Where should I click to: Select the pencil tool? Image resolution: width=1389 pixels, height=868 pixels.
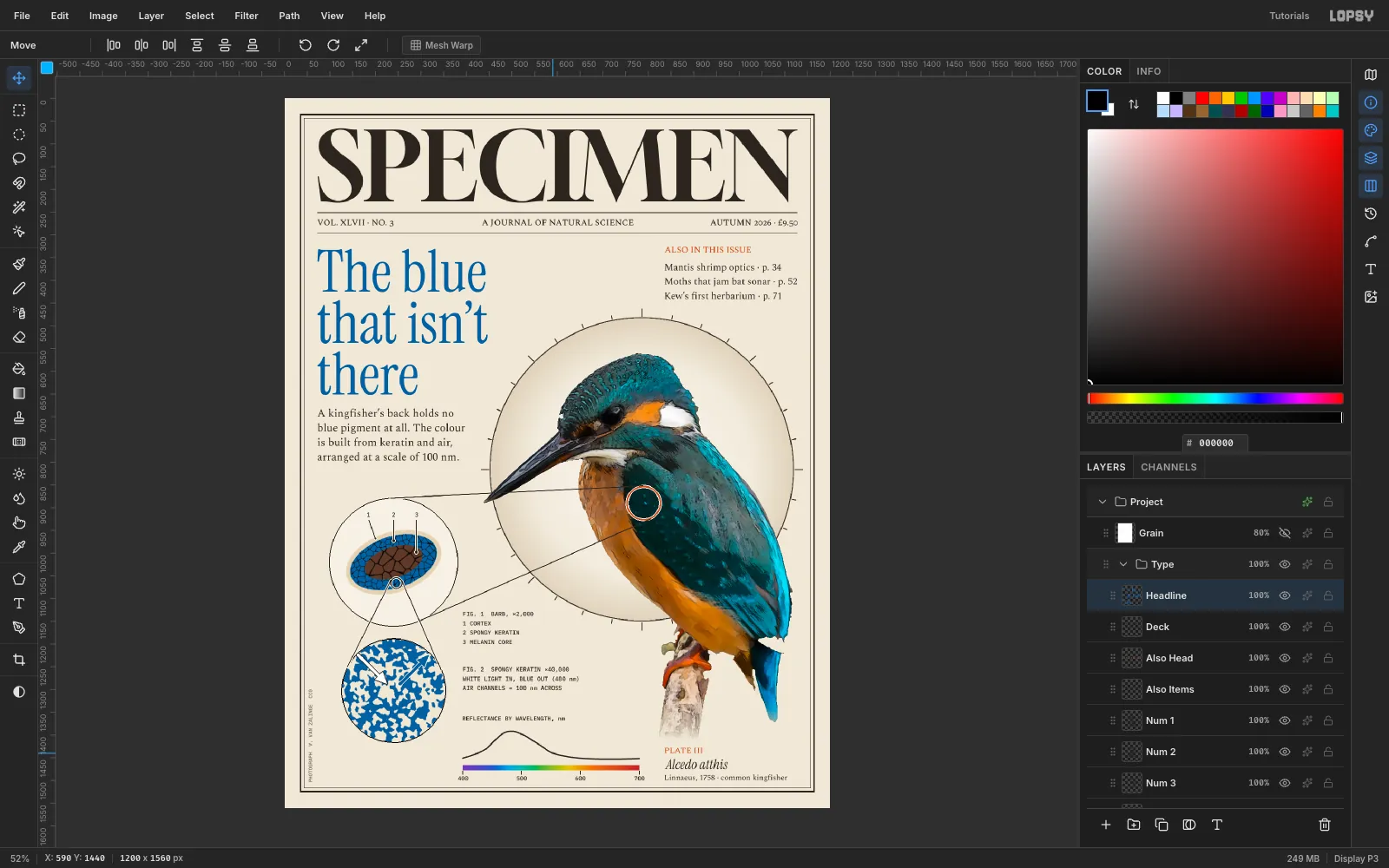[x=19, y=288]
